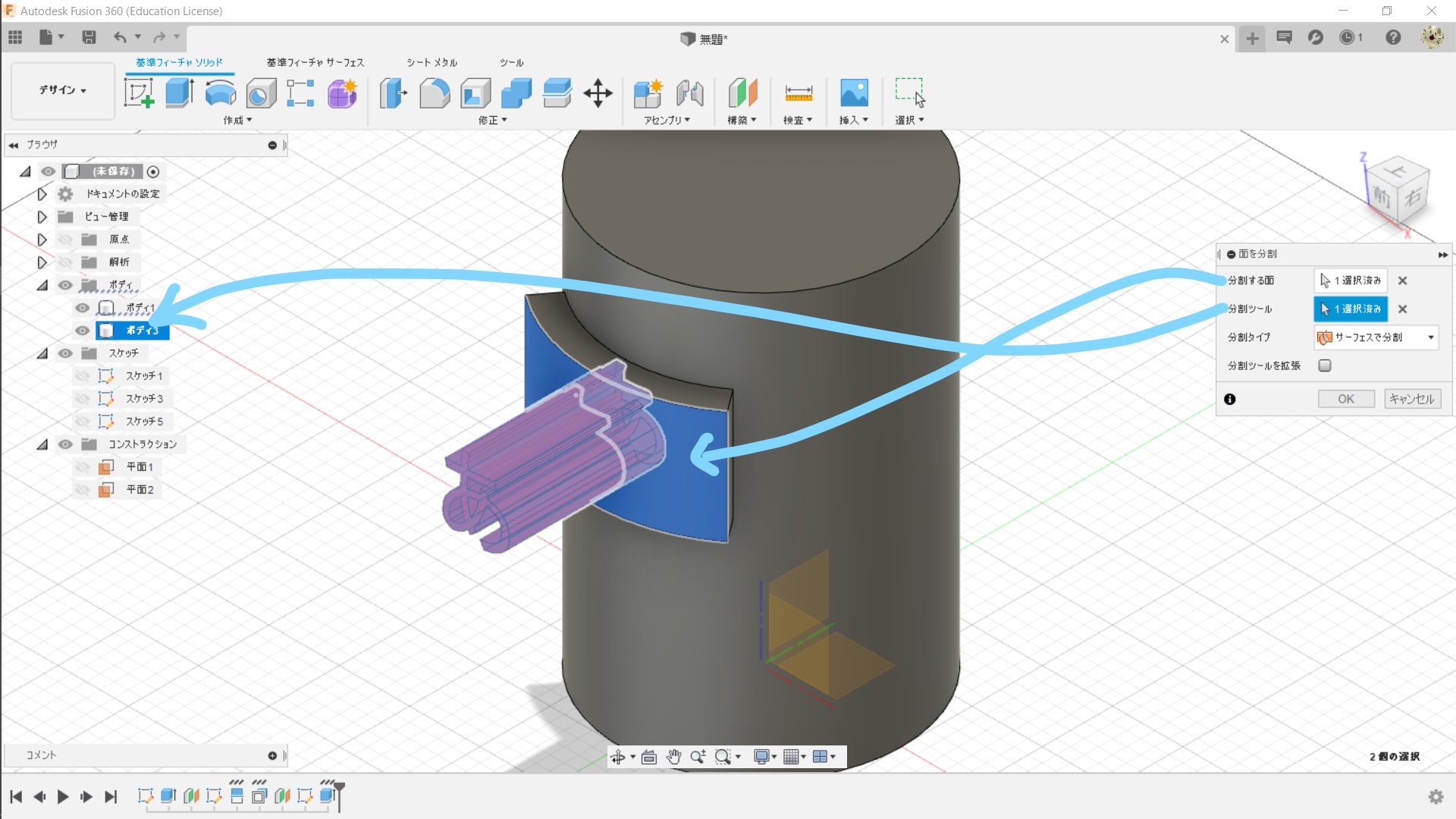Image resolution: width=1456 pixels, height=819 pixels.
Task: Select the Measure inspect tool
Action: pyautogui.click(x=799, y=93)
